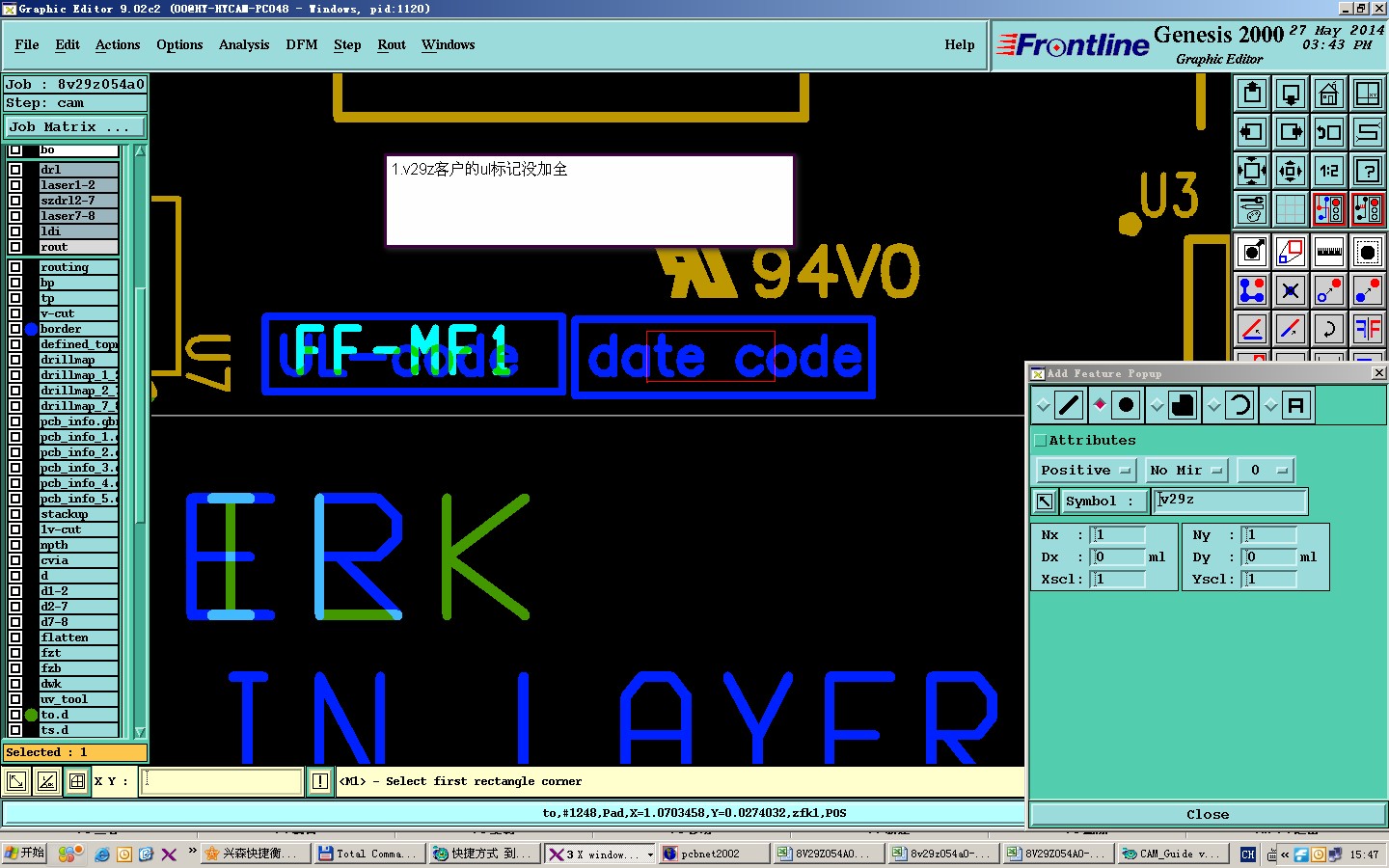Open the Job Matrix ... button
This screenshot has height=868, width=1389.
click(x=74, y=127)
